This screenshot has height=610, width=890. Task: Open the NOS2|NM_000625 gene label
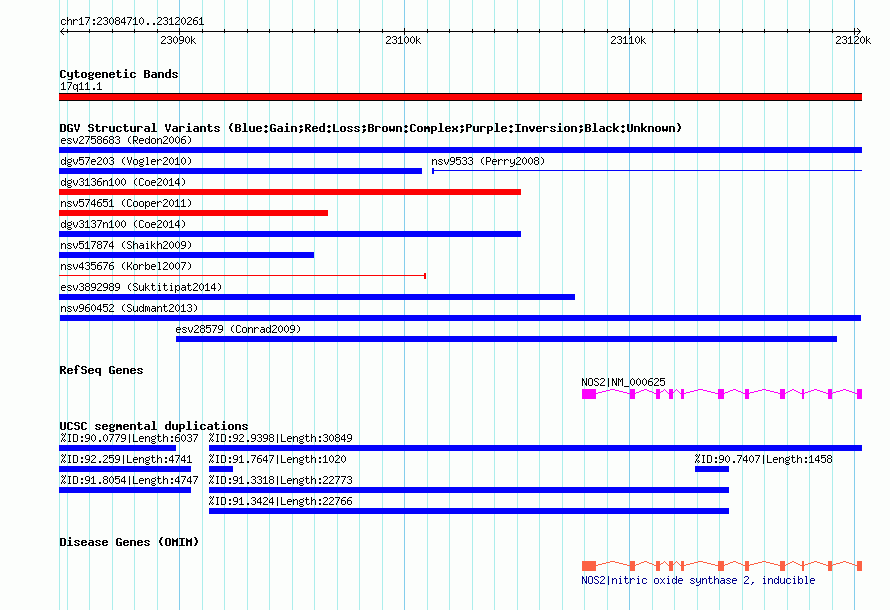623,382
